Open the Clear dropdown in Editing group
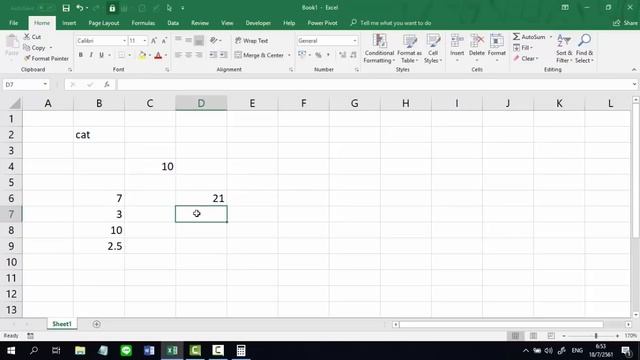640x360 pixels. pos(526,58)
